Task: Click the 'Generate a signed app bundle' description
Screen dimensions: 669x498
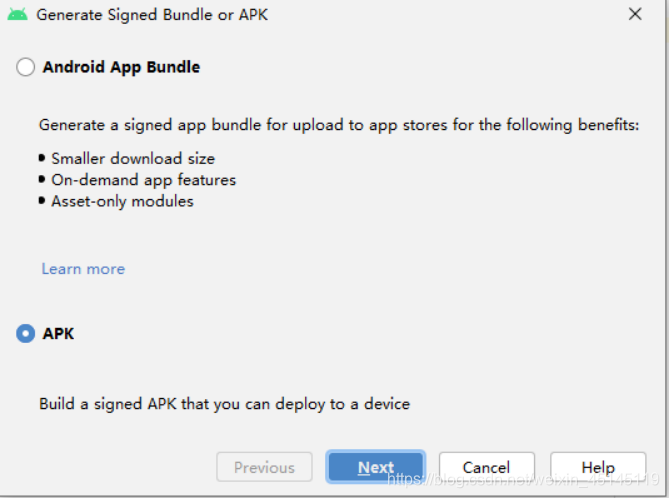Action: 339,125
